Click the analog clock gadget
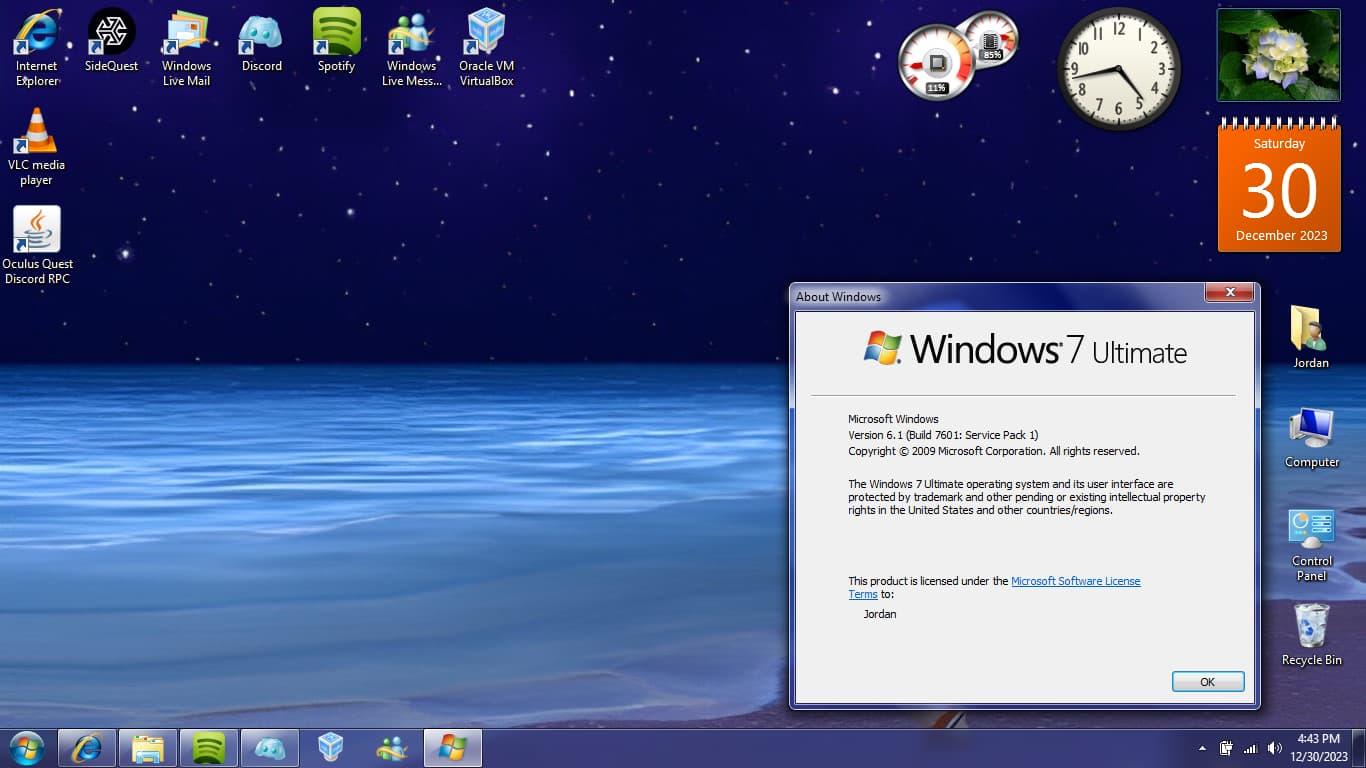 pyautogui.click(x=1119, y=70)
